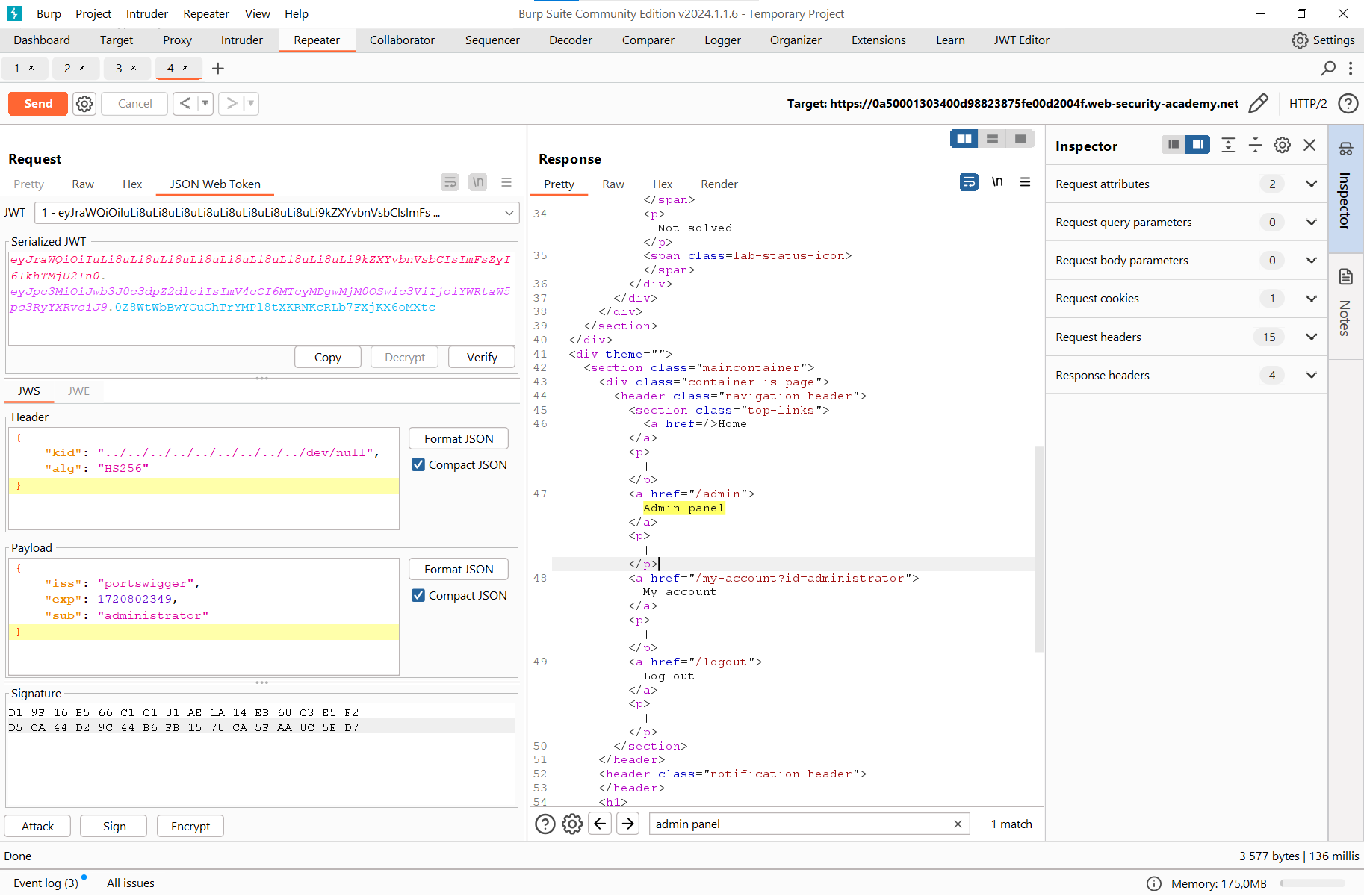Select the JWE tab

78,391
